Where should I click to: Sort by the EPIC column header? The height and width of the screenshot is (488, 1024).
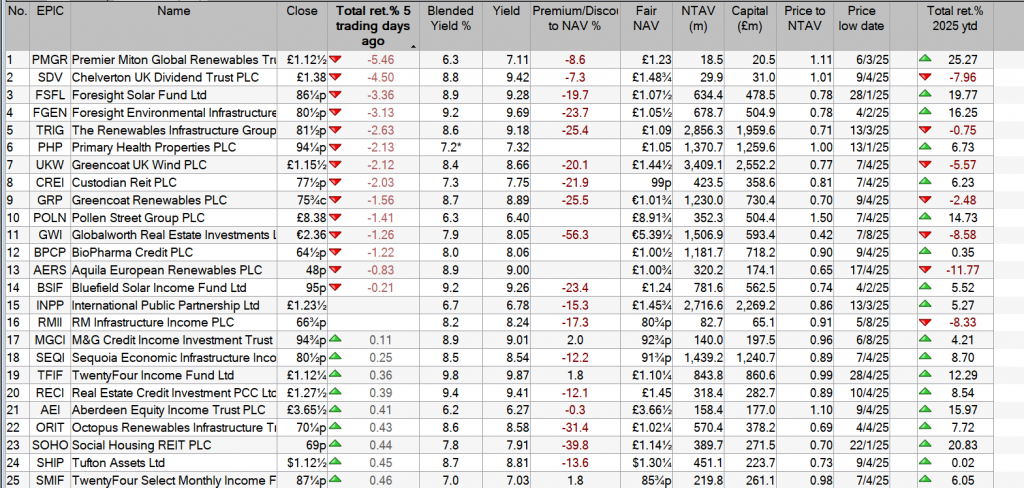pyautogui.click(x=50, y=11)
